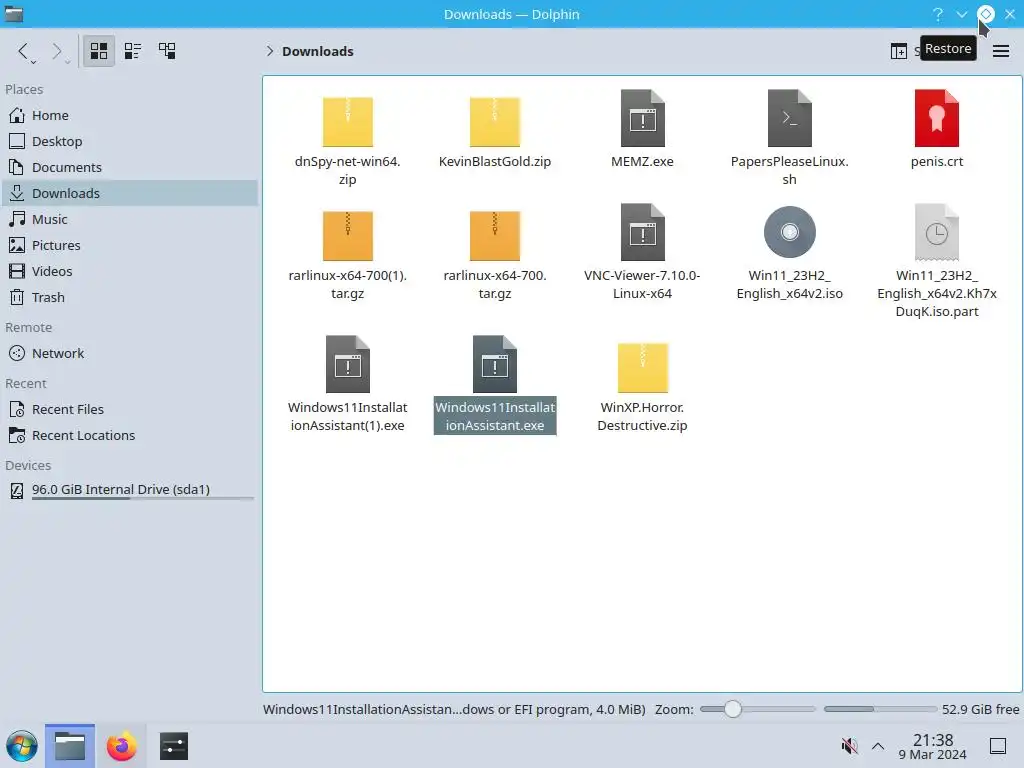Open System Settings taskbar icon

(x=174, y=746)
